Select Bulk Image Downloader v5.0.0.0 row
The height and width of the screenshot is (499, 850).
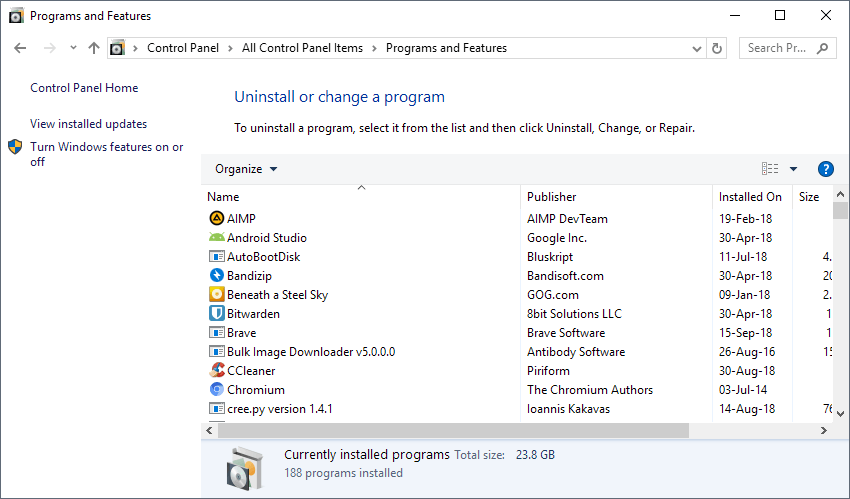pyautogui.click(x=519, y=351)
